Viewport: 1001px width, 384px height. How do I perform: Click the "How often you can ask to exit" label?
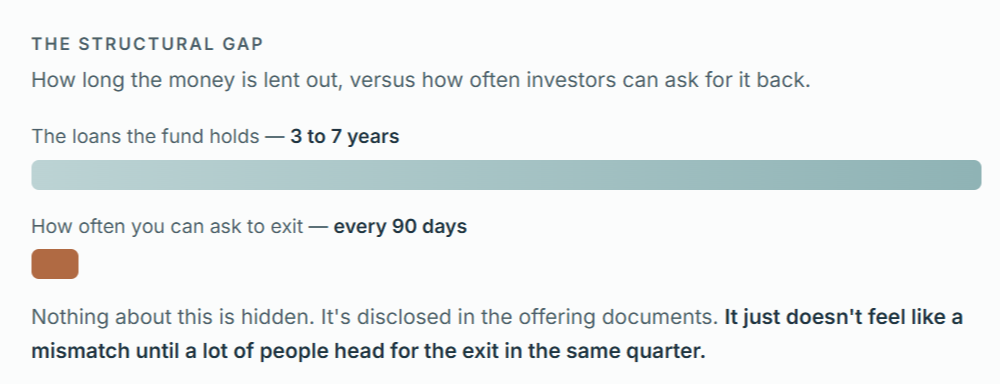tap(167, 226)
